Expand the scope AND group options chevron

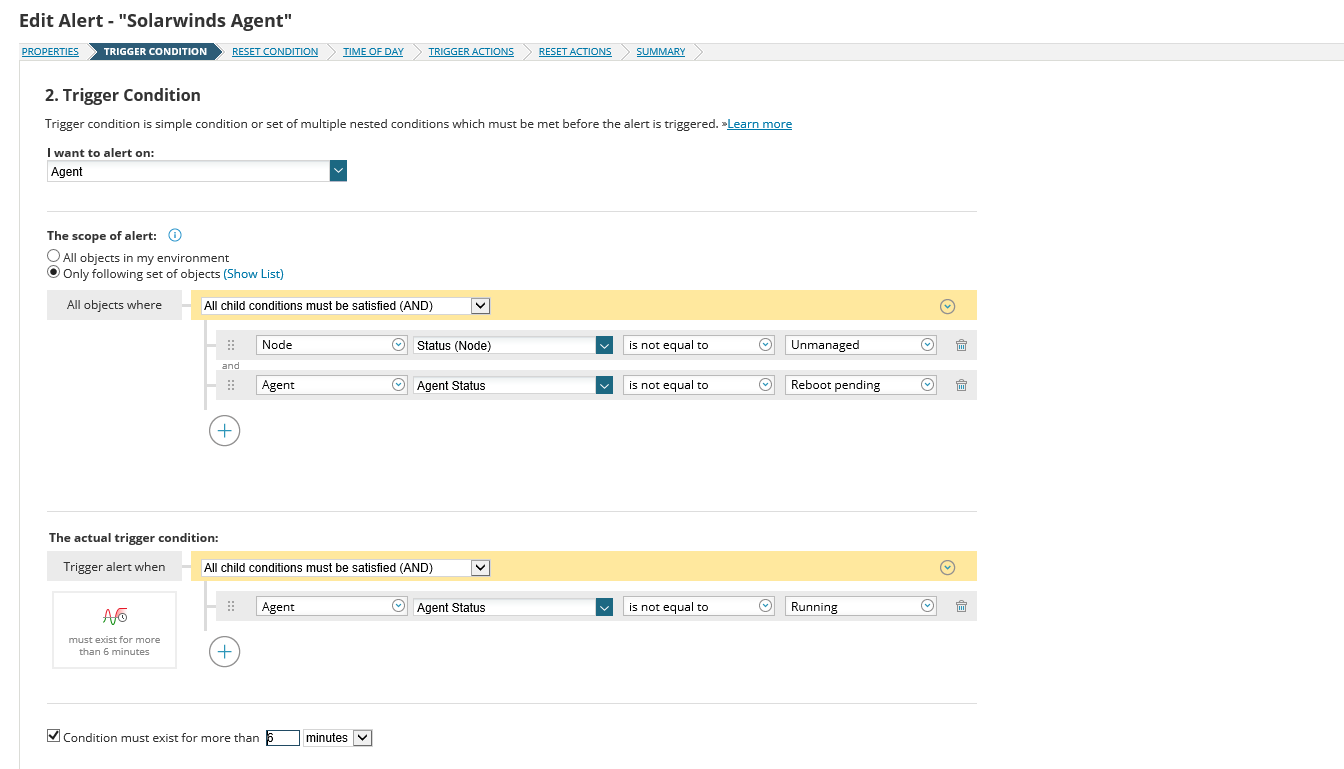(948, 306)
